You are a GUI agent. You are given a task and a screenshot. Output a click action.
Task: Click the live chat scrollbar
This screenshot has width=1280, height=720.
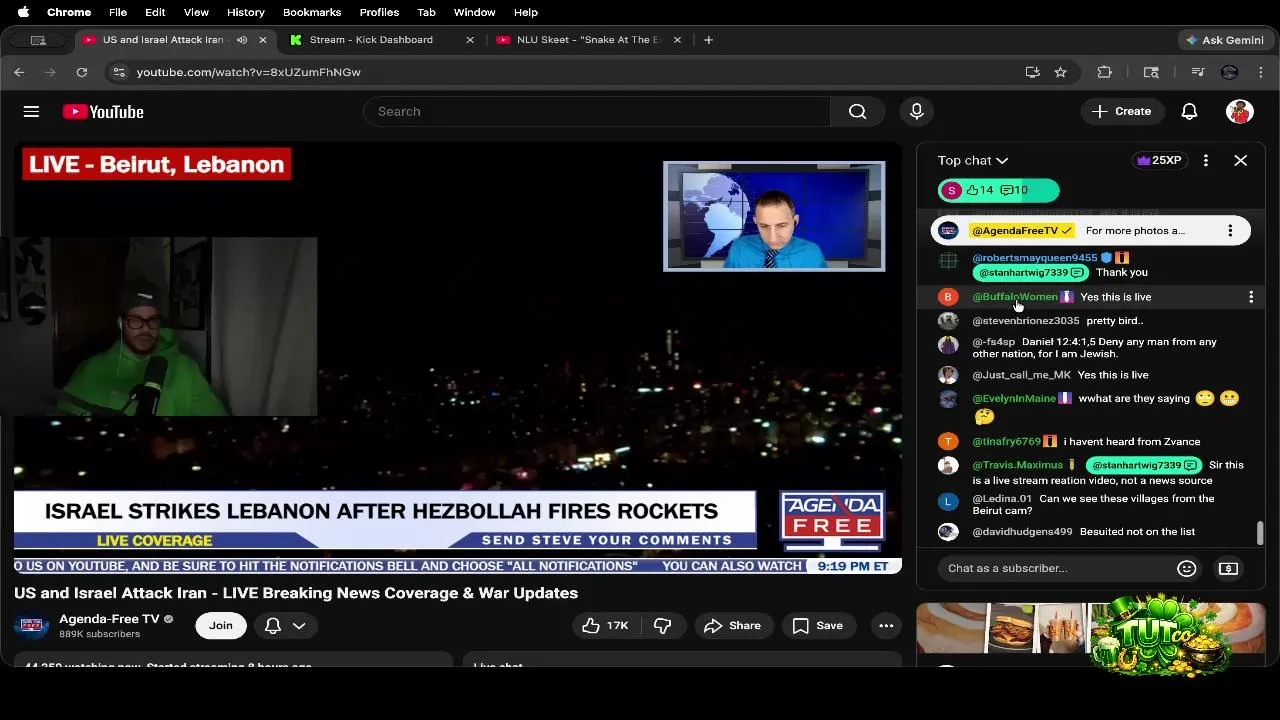click(1260, 533)
